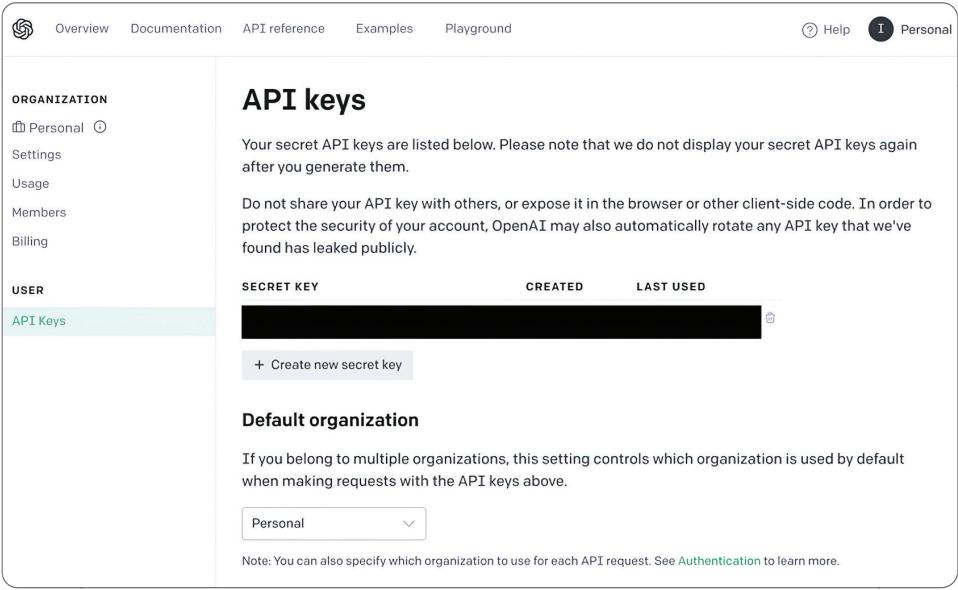Go to the Billing page
This screenshot has height=590, width=958.
(x=30, y=241)
